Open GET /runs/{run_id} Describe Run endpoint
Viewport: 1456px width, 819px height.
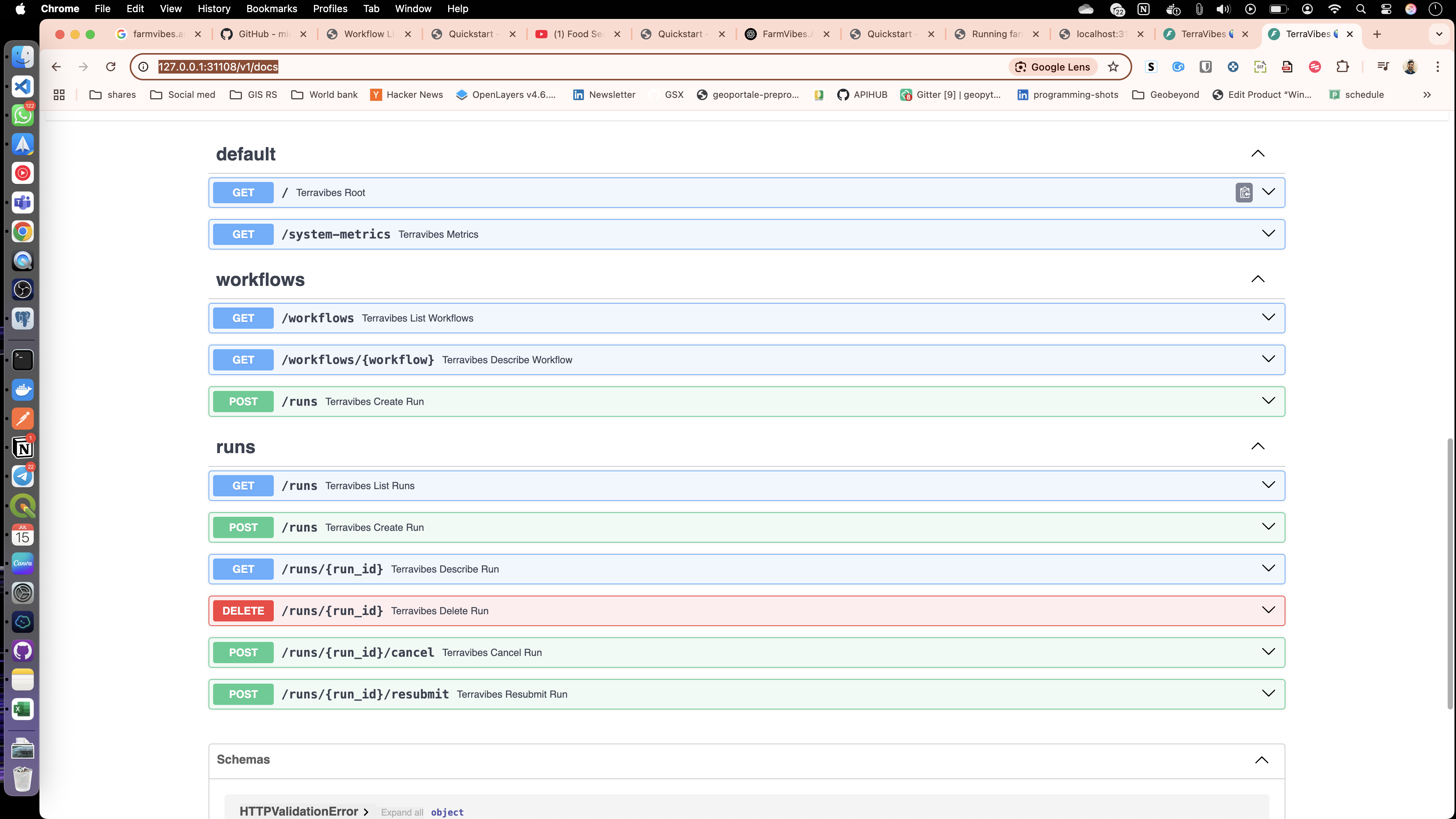coord(747,569)
